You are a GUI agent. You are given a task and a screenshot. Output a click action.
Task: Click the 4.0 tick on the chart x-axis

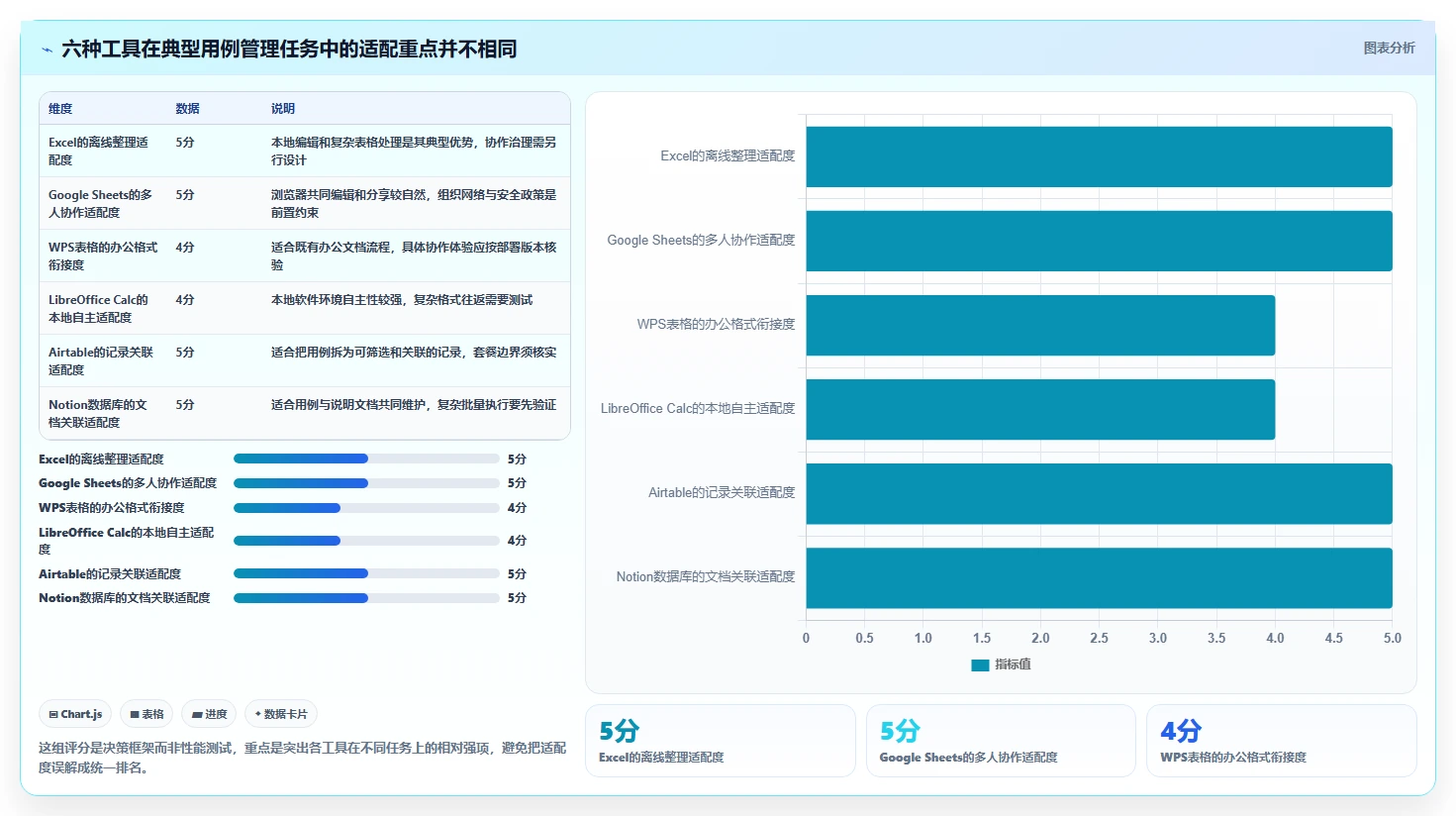pos(1275,639)
